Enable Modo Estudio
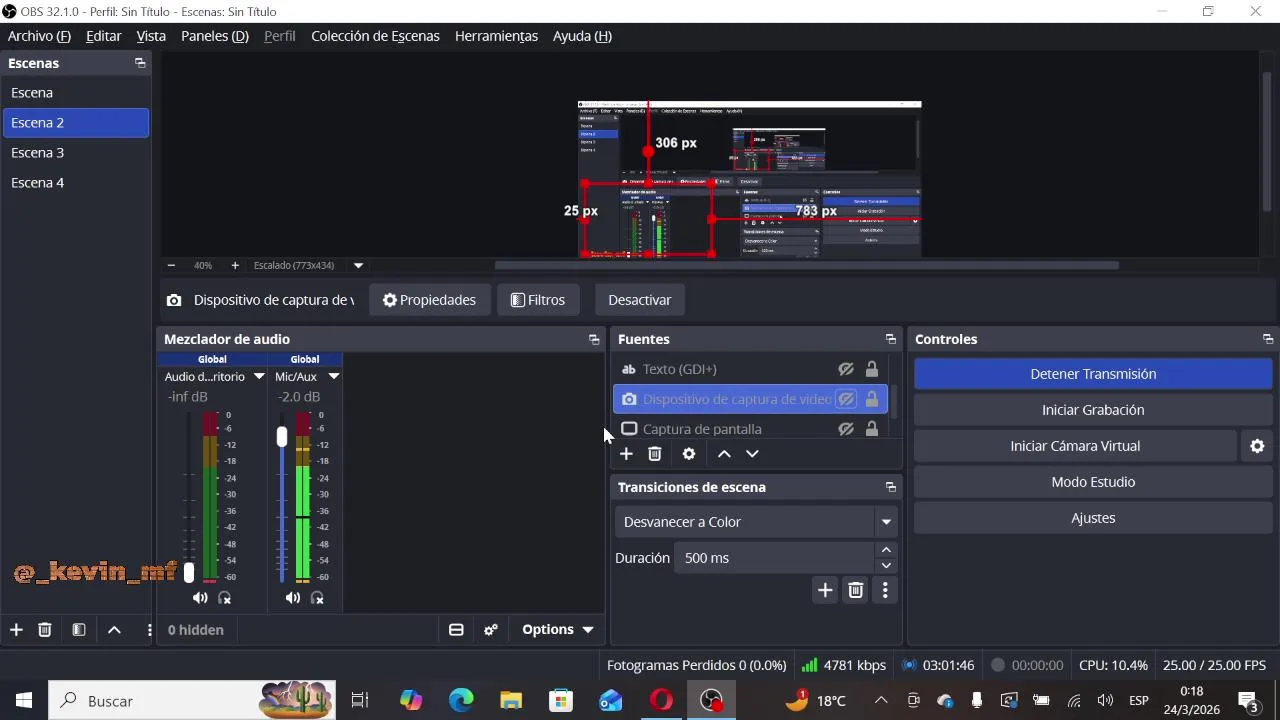1280x720 pixels. (x=1093, y=482)
